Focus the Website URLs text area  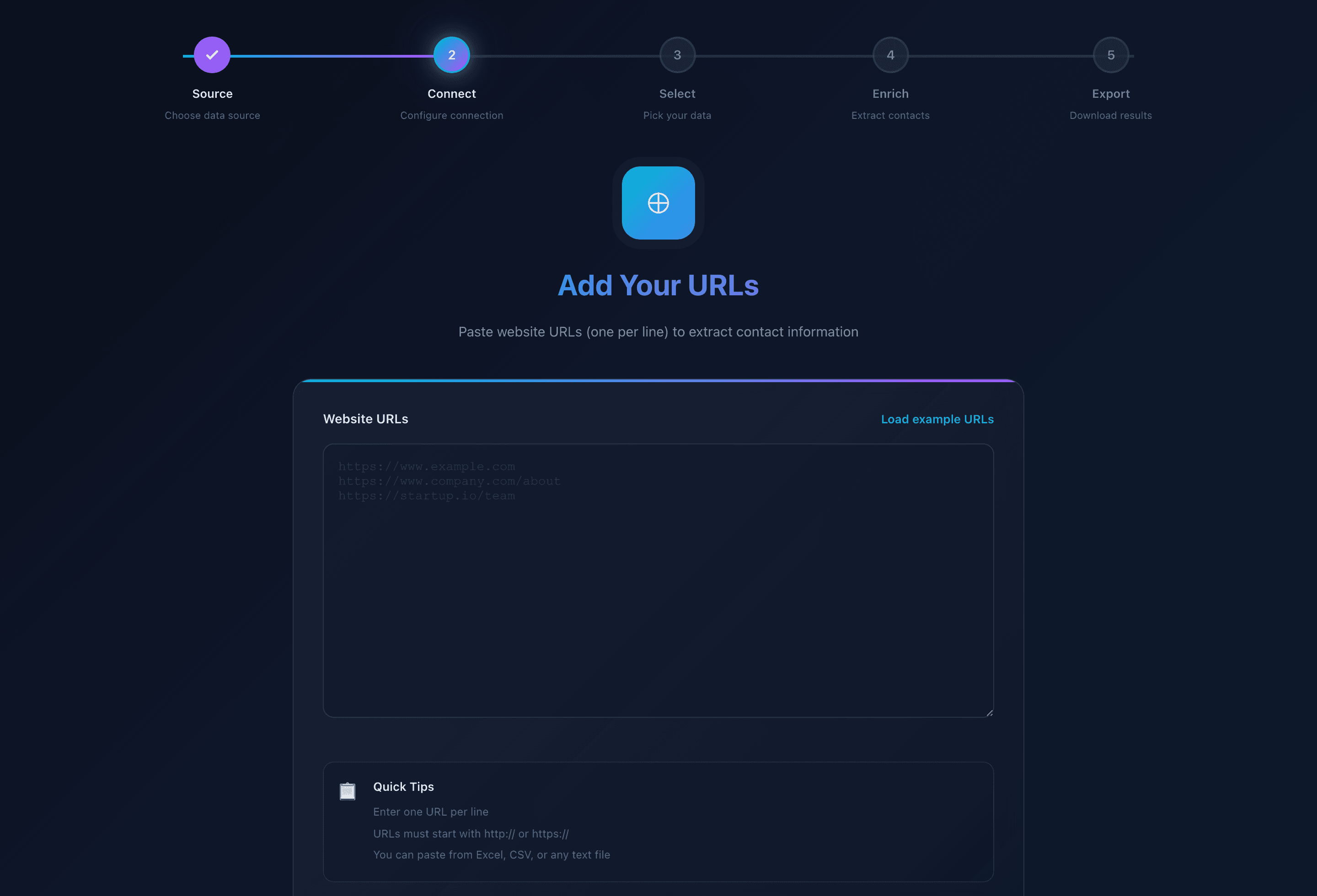tap(658, 581)
